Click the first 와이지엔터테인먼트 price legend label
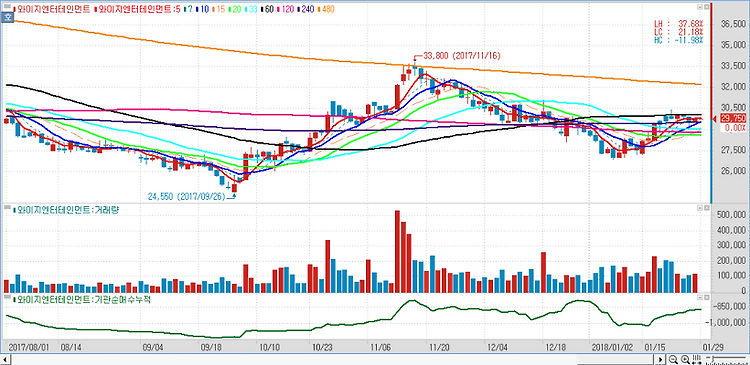 (53, 9)
